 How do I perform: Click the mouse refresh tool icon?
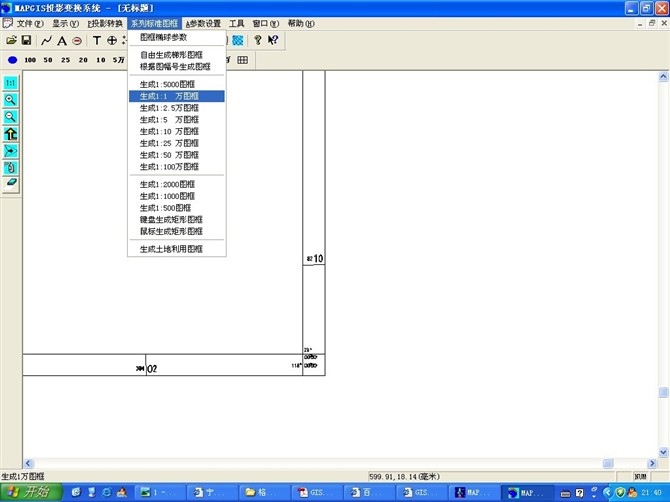coord(11,167)
